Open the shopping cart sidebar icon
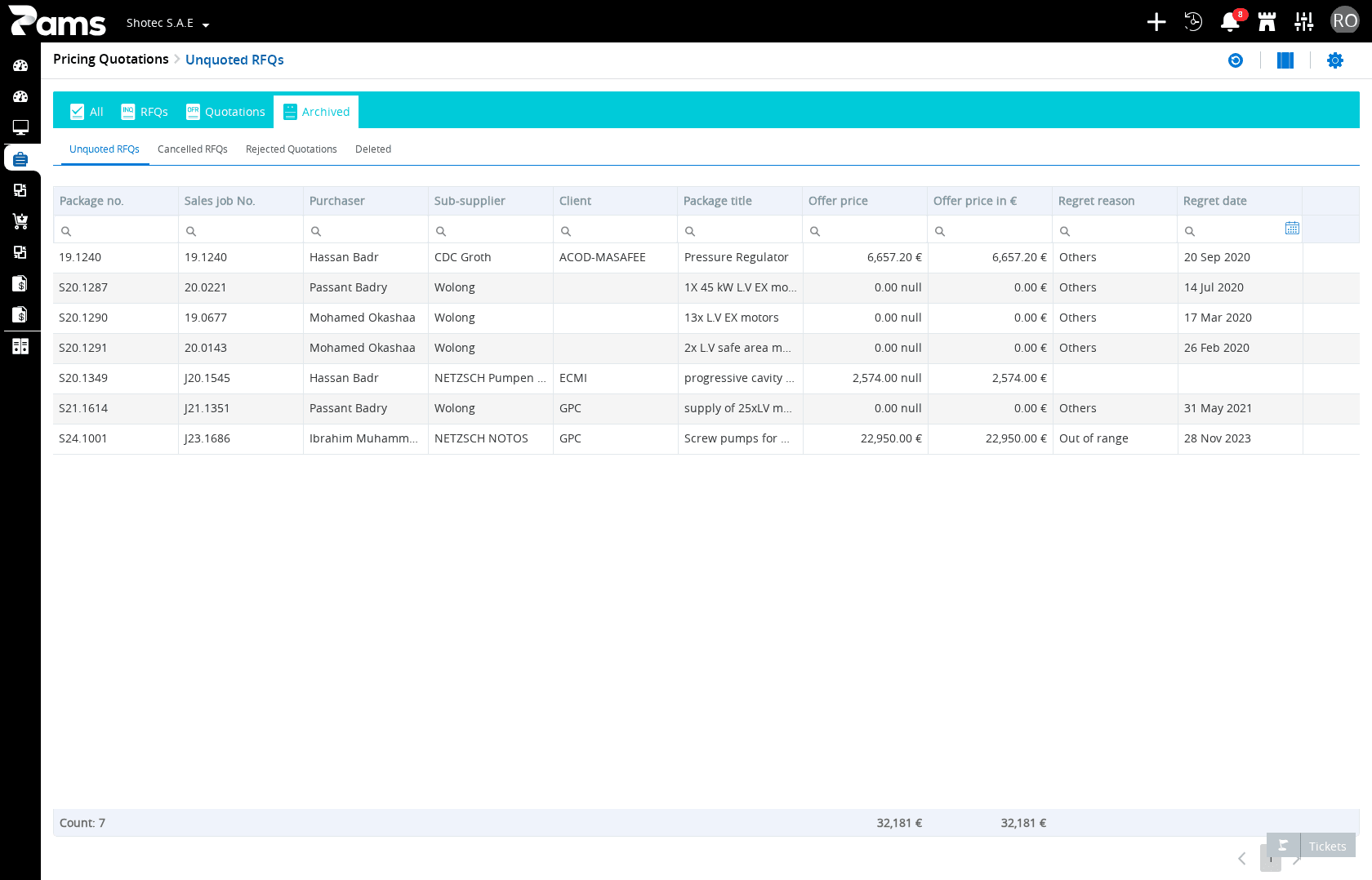The width and height of the screenshot is (1372, 880). 20,221
